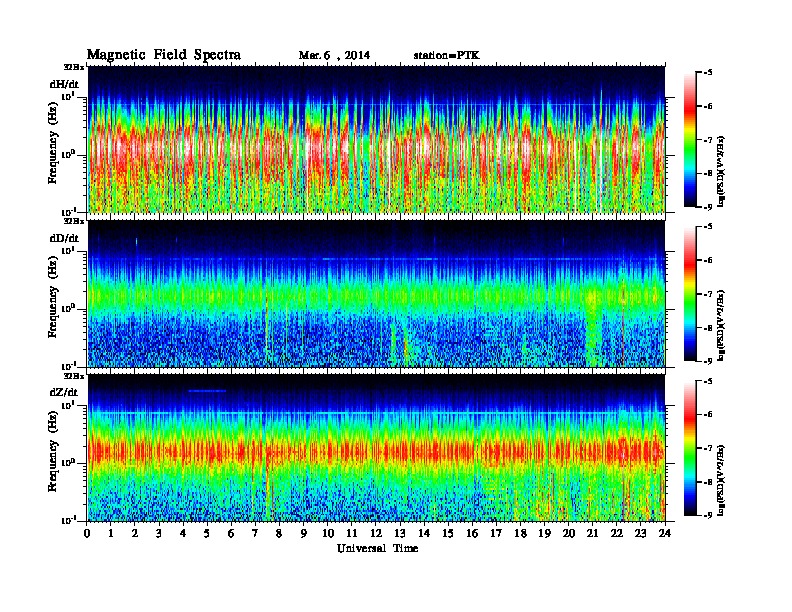
Task: Click the 'dD/dt' panel label
Action: coord(64,238)
